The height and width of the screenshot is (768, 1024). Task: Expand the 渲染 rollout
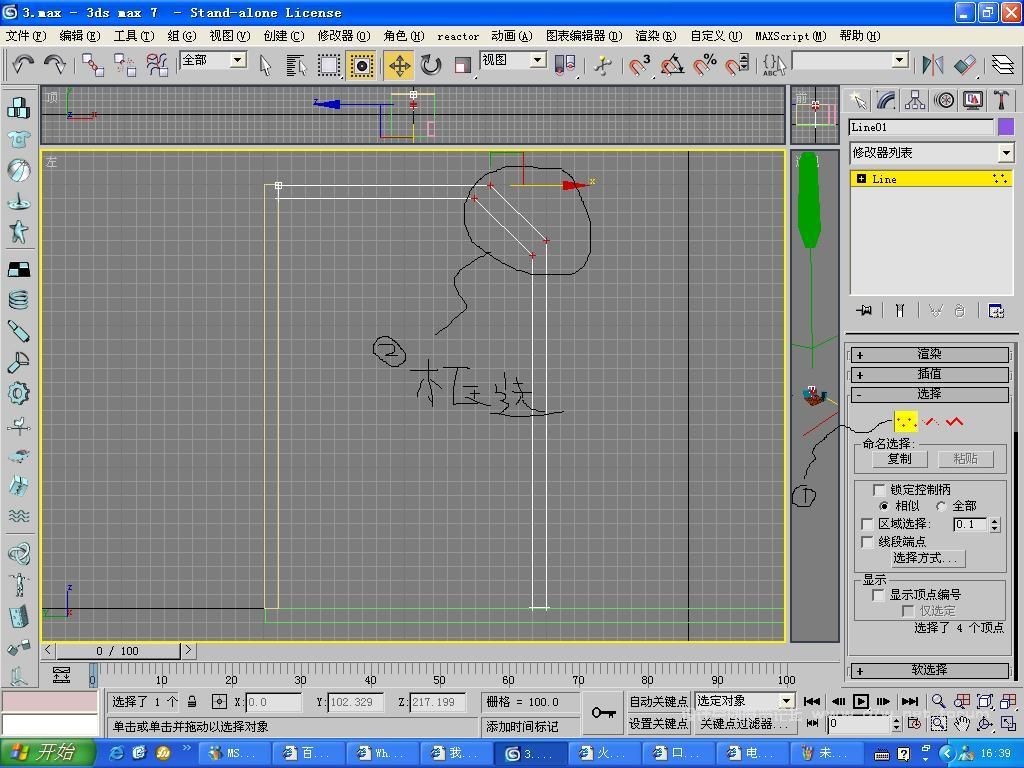pyautogui.click(x=929, y=355)
